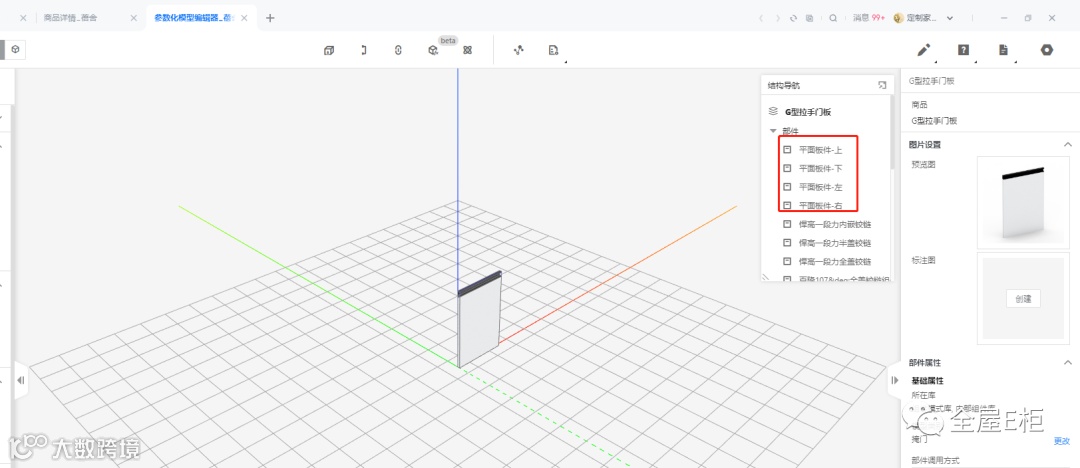Viewport: 1080px width, 468px height.
Task: Expand the 结构导航 panel with corner icon
Action: tap(882, 85)
